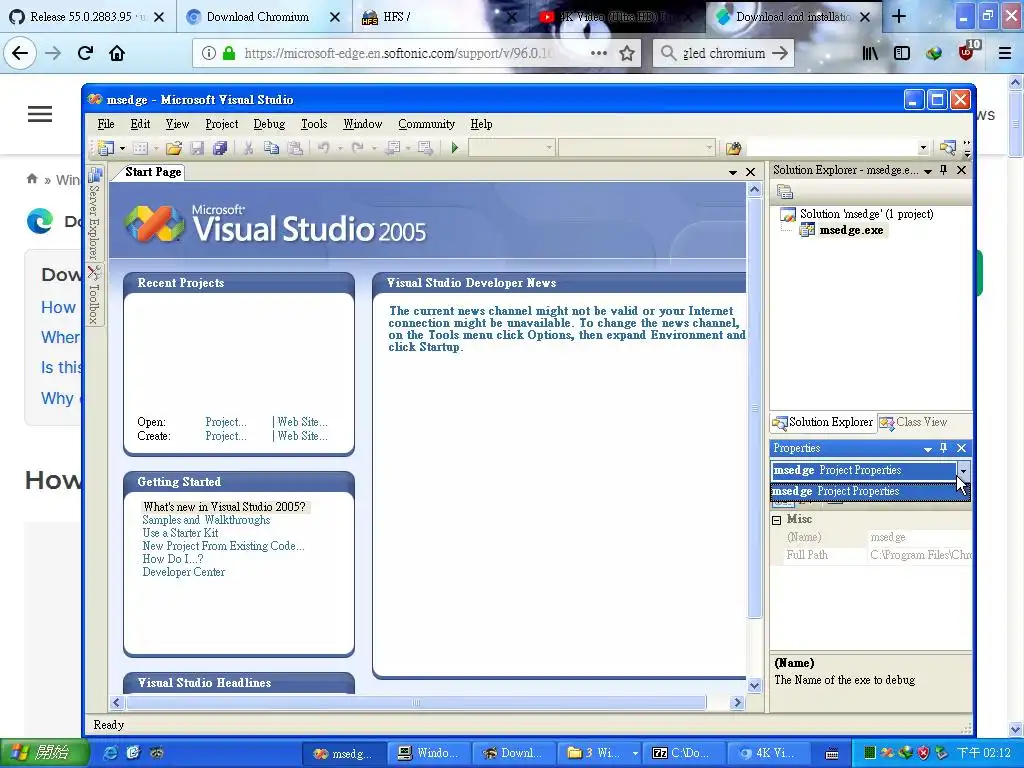This screenshot has height=768, width=1024.
Task: Switch to the Solution Explorer bottom tab
Action: click(x=823, y=423)
